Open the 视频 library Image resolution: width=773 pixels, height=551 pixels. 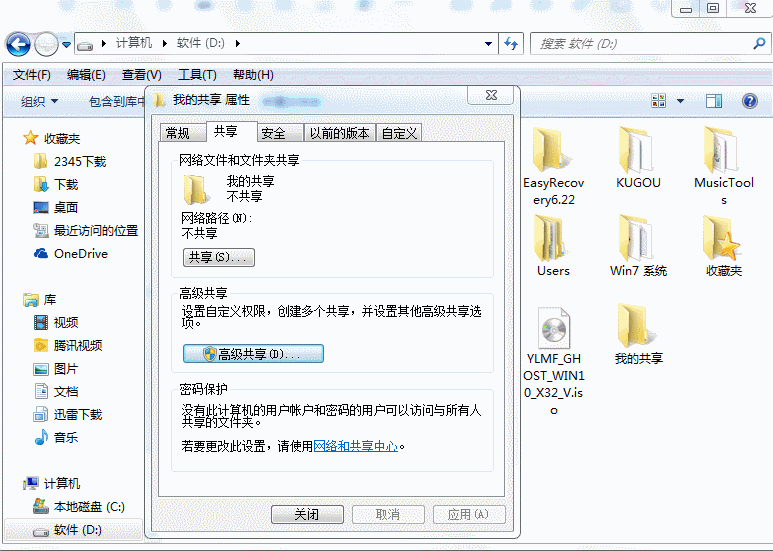pos(56,323)
